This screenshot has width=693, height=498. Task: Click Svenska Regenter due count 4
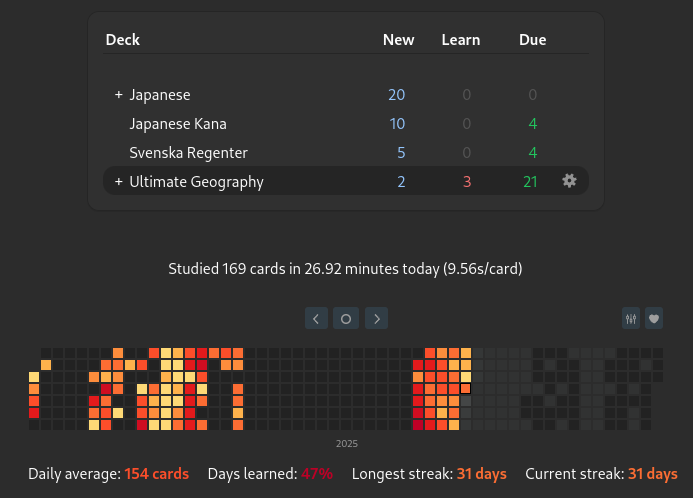click(533, 153)
